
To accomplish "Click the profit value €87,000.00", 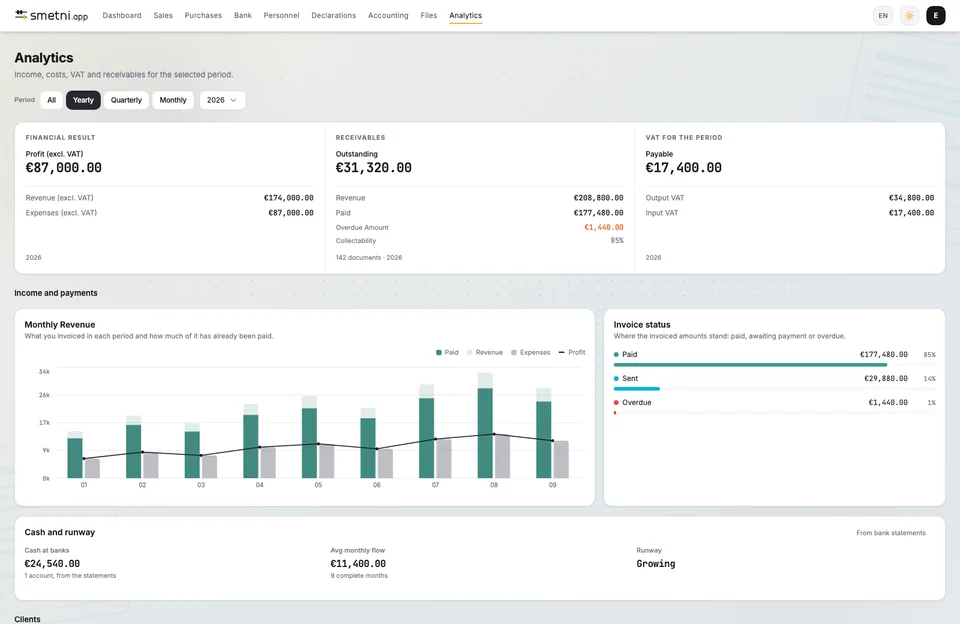I will (x=64, y=168).
